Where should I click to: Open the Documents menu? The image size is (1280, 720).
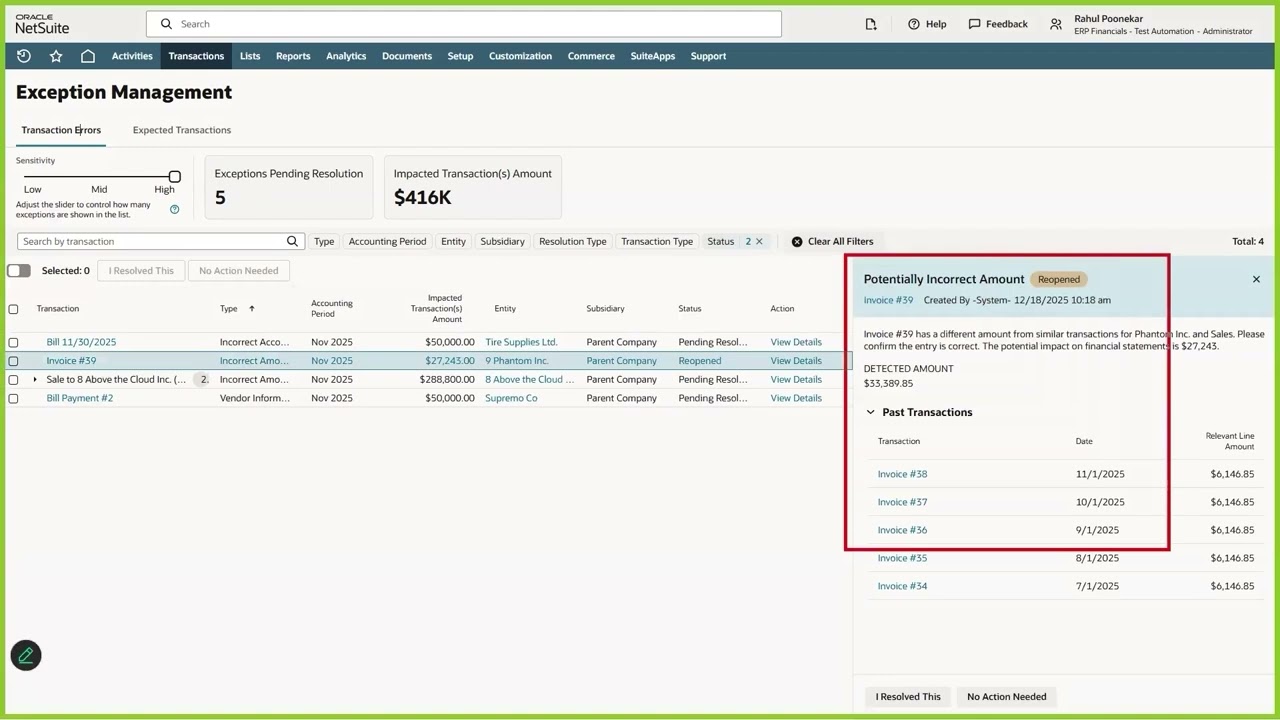407,56
